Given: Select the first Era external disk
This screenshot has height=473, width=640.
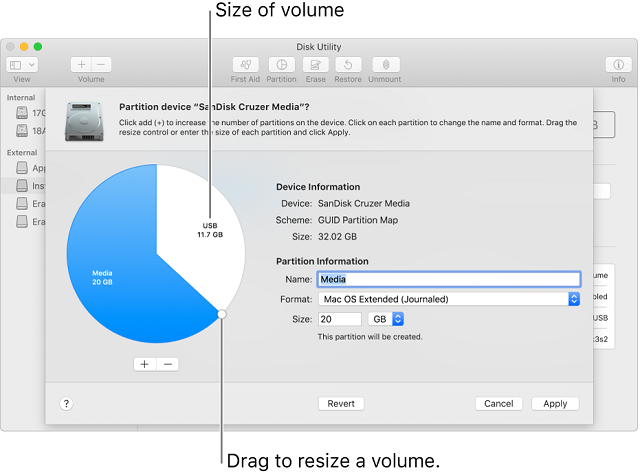Looking at the screenshot, I should (x=30, y=204).
